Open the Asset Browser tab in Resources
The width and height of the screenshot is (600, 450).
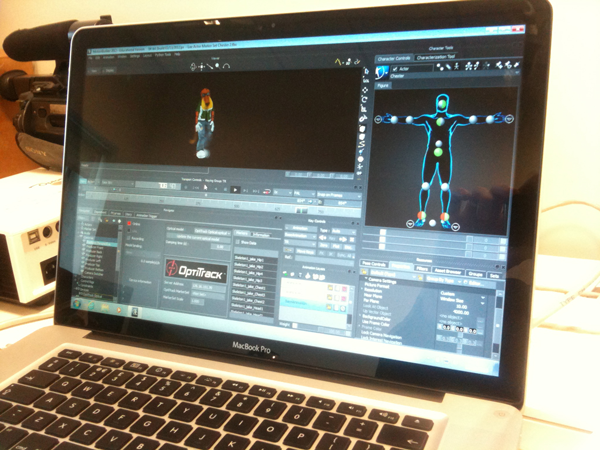[448, 271]
